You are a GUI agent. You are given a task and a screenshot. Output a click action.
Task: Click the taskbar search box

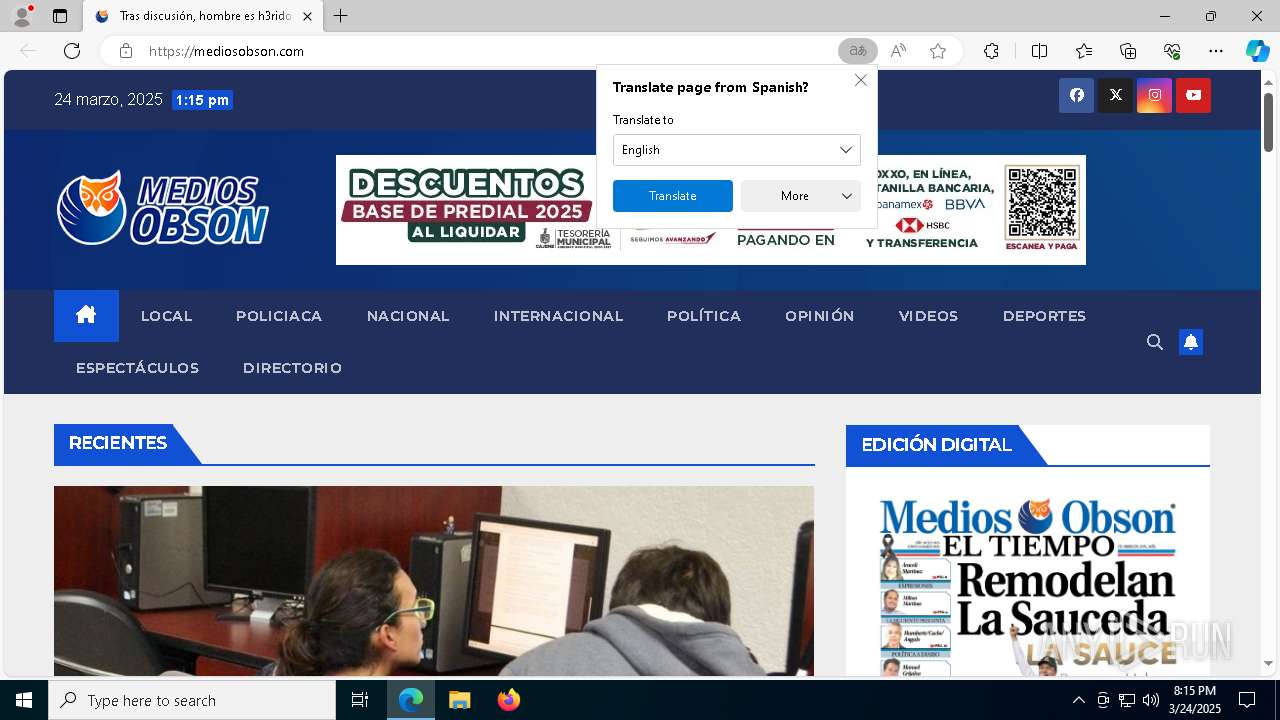tap(192, 700)
